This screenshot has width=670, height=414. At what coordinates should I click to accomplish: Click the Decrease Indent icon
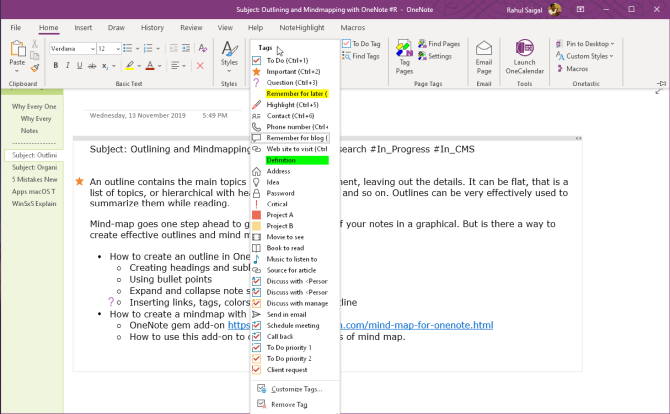click(x=173, y=48)
